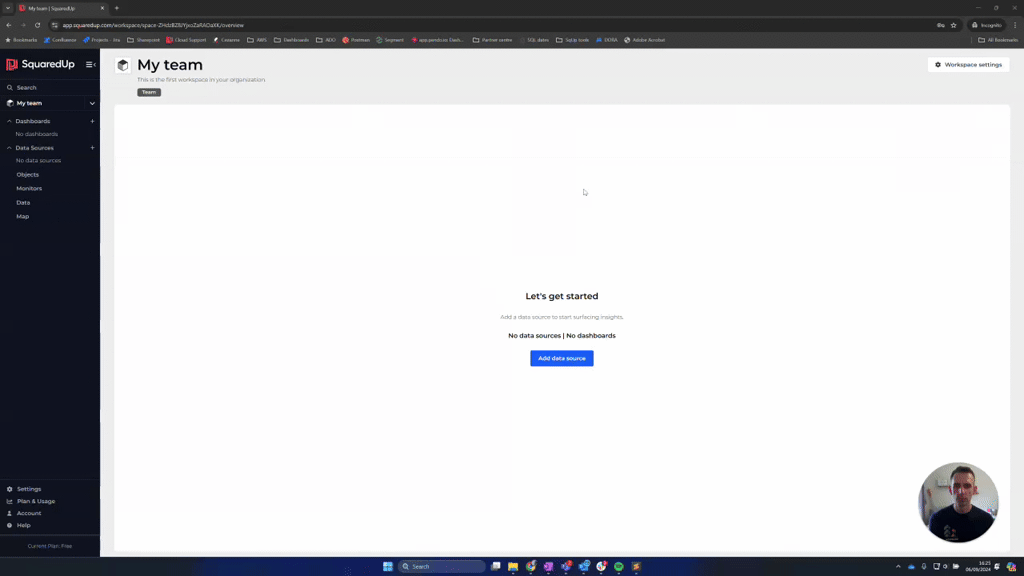Viewport: 1024px width, 576px height.
Task: Open File Explorer from the taskbar
Action: coord(513,567)
